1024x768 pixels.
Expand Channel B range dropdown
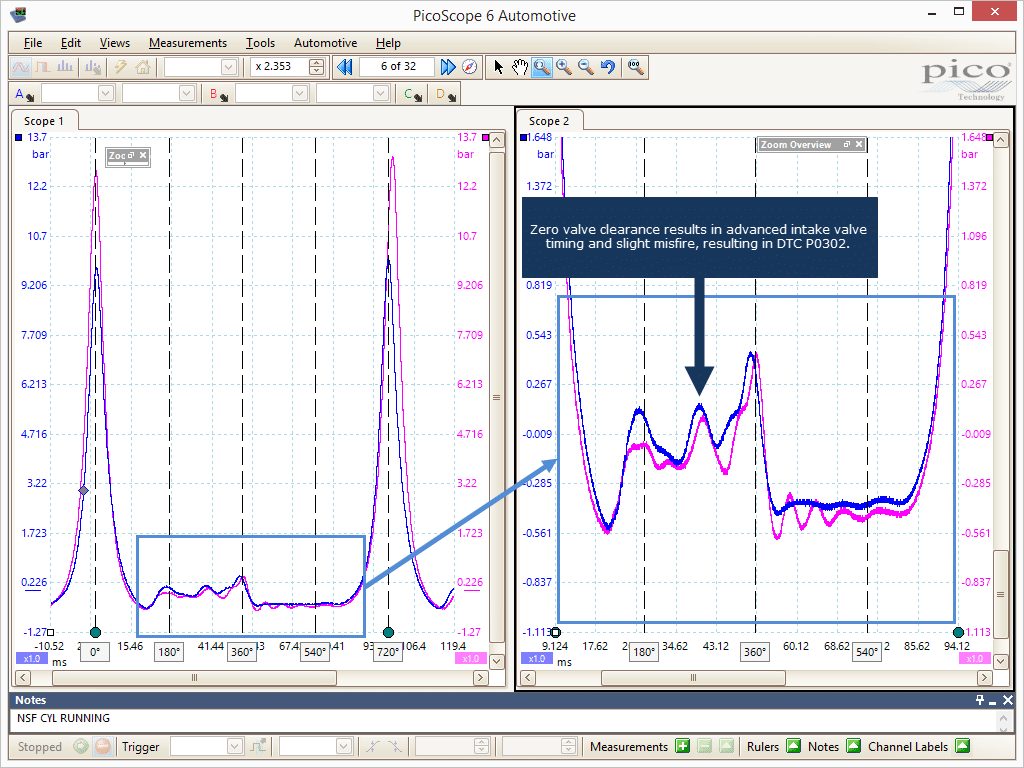coord(272,94)
